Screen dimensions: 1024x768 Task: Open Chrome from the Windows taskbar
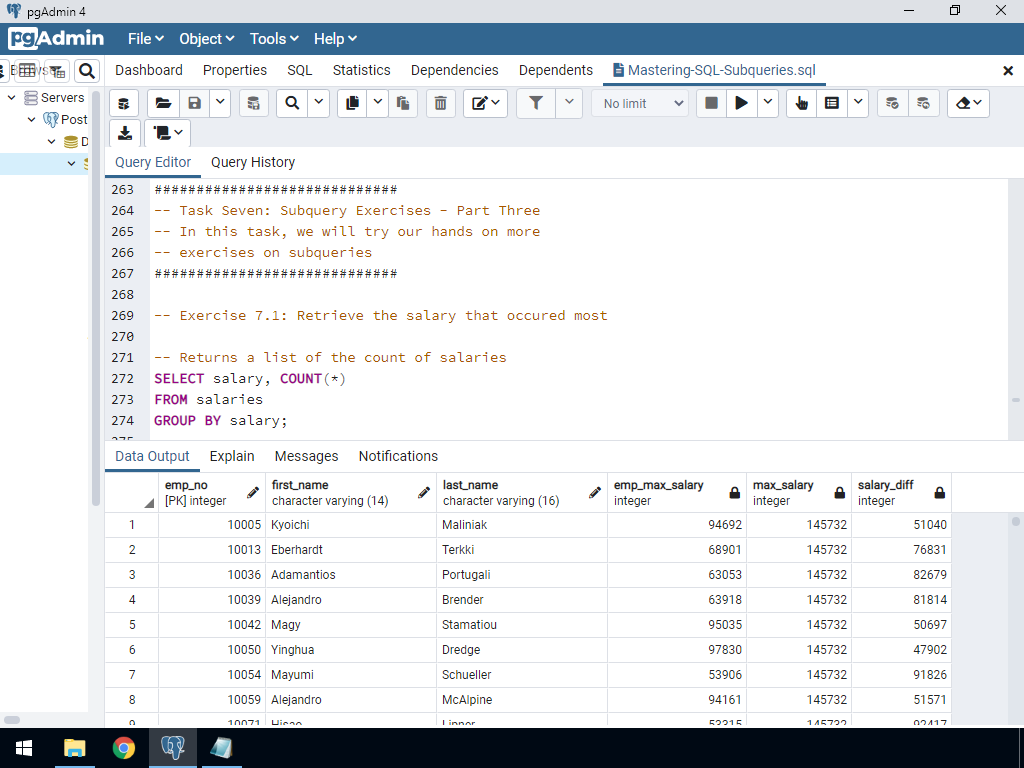tap(124, 748)
